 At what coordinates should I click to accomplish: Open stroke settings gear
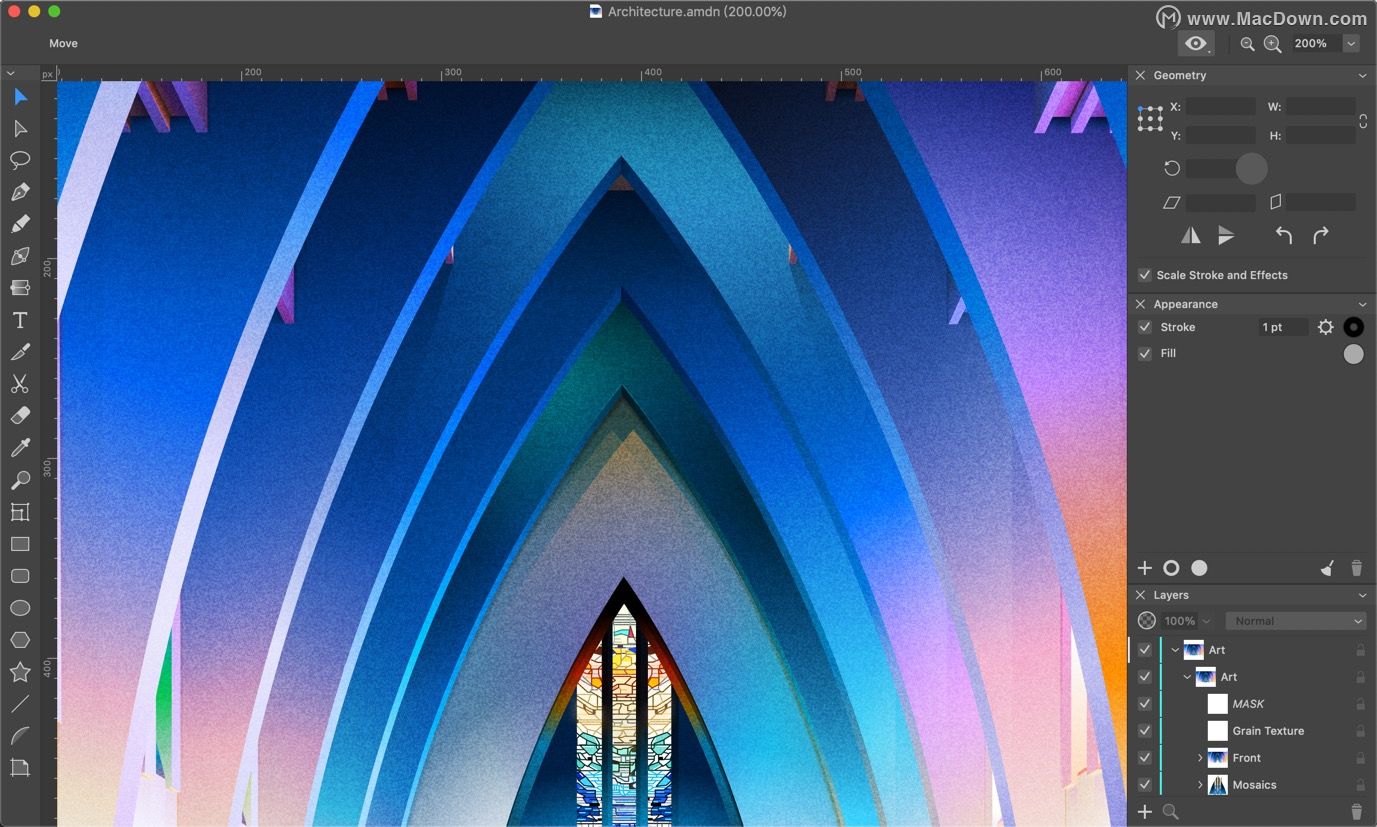[1326, 327]
